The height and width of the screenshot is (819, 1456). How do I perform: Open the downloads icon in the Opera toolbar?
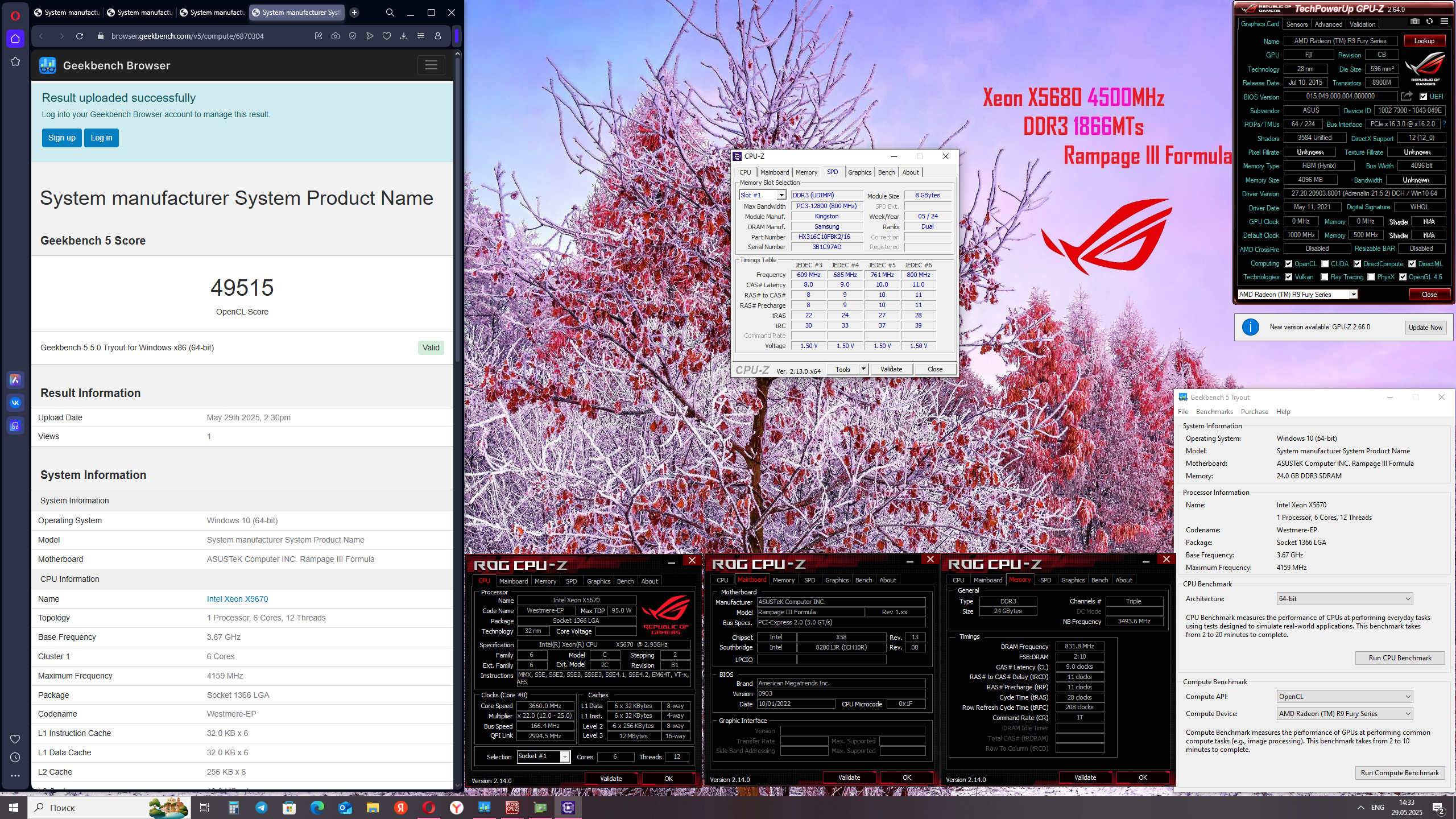(x=404, y=36)
